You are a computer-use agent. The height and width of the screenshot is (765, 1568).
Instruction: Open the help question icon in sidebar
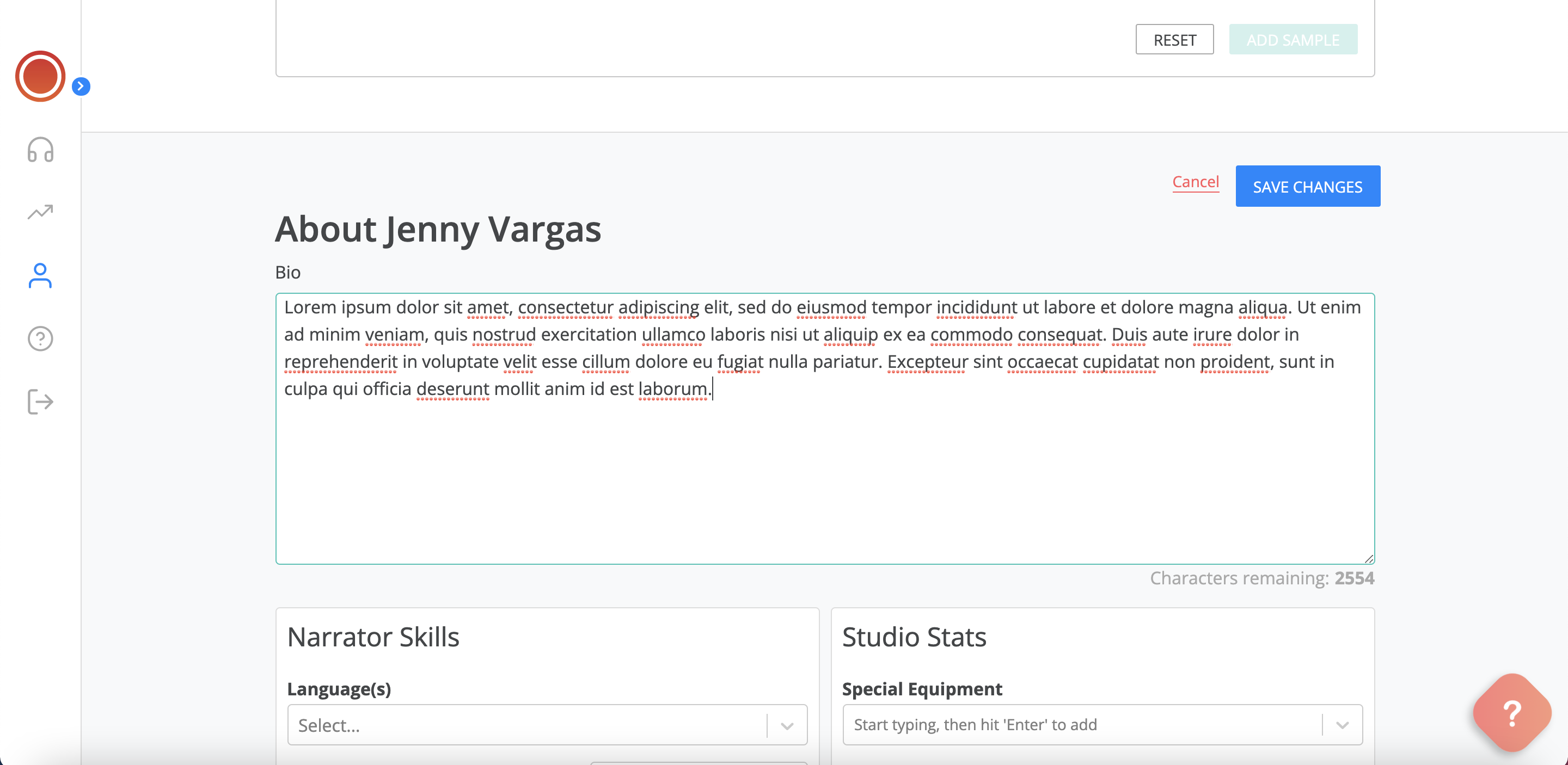point(40,339)
